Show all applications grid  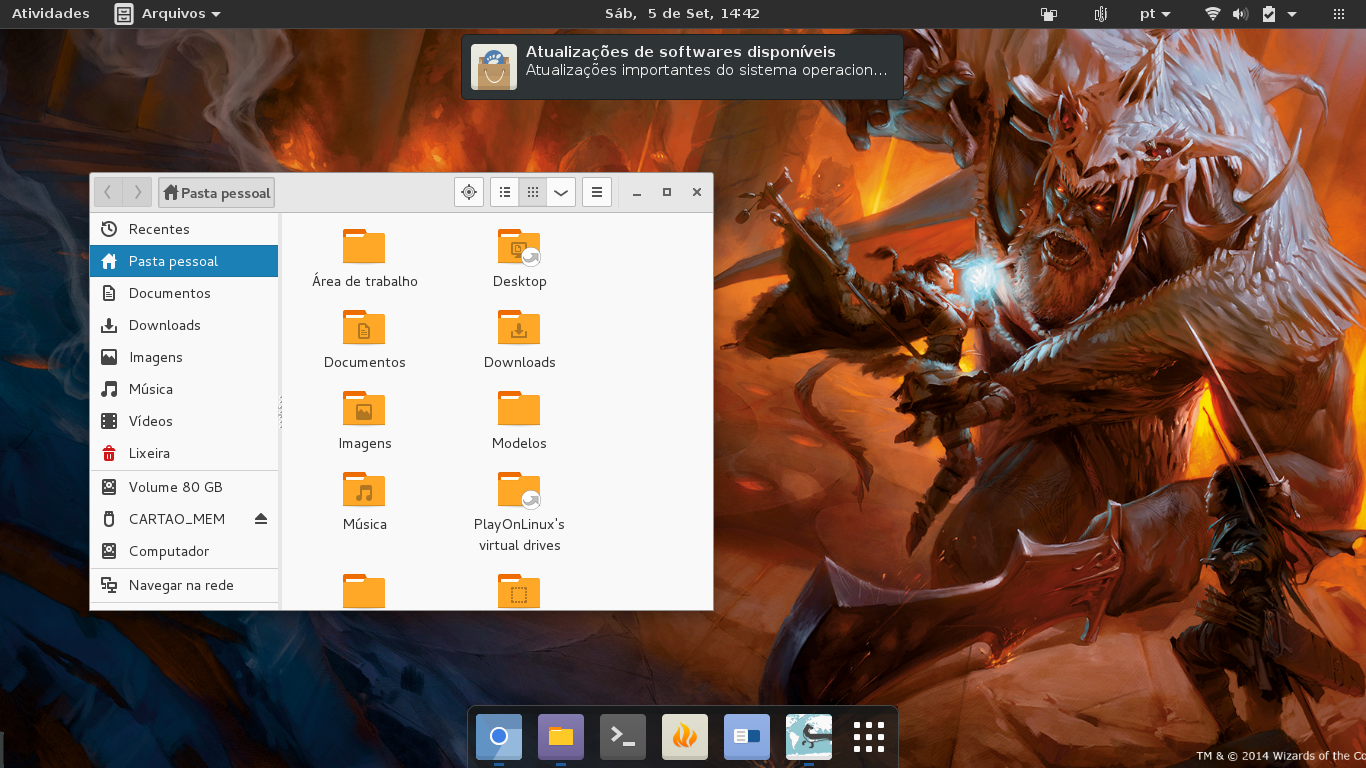pos(869,737)
